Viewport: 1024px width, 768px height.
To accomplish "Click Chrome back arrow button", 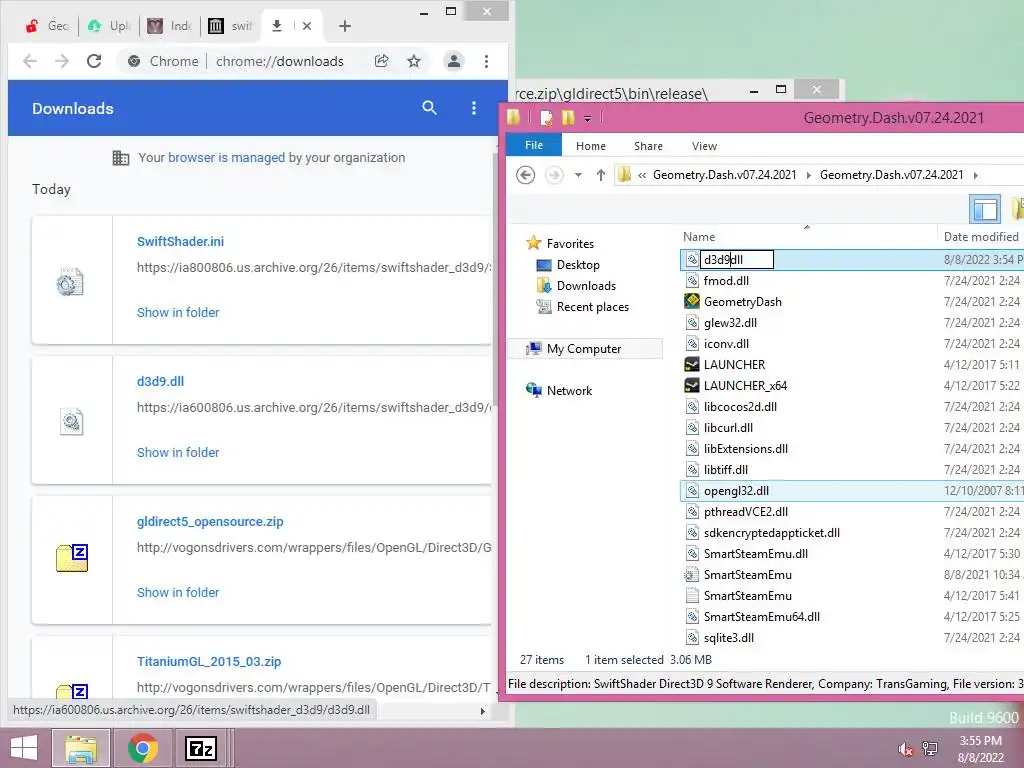I will tap(29, 61).
